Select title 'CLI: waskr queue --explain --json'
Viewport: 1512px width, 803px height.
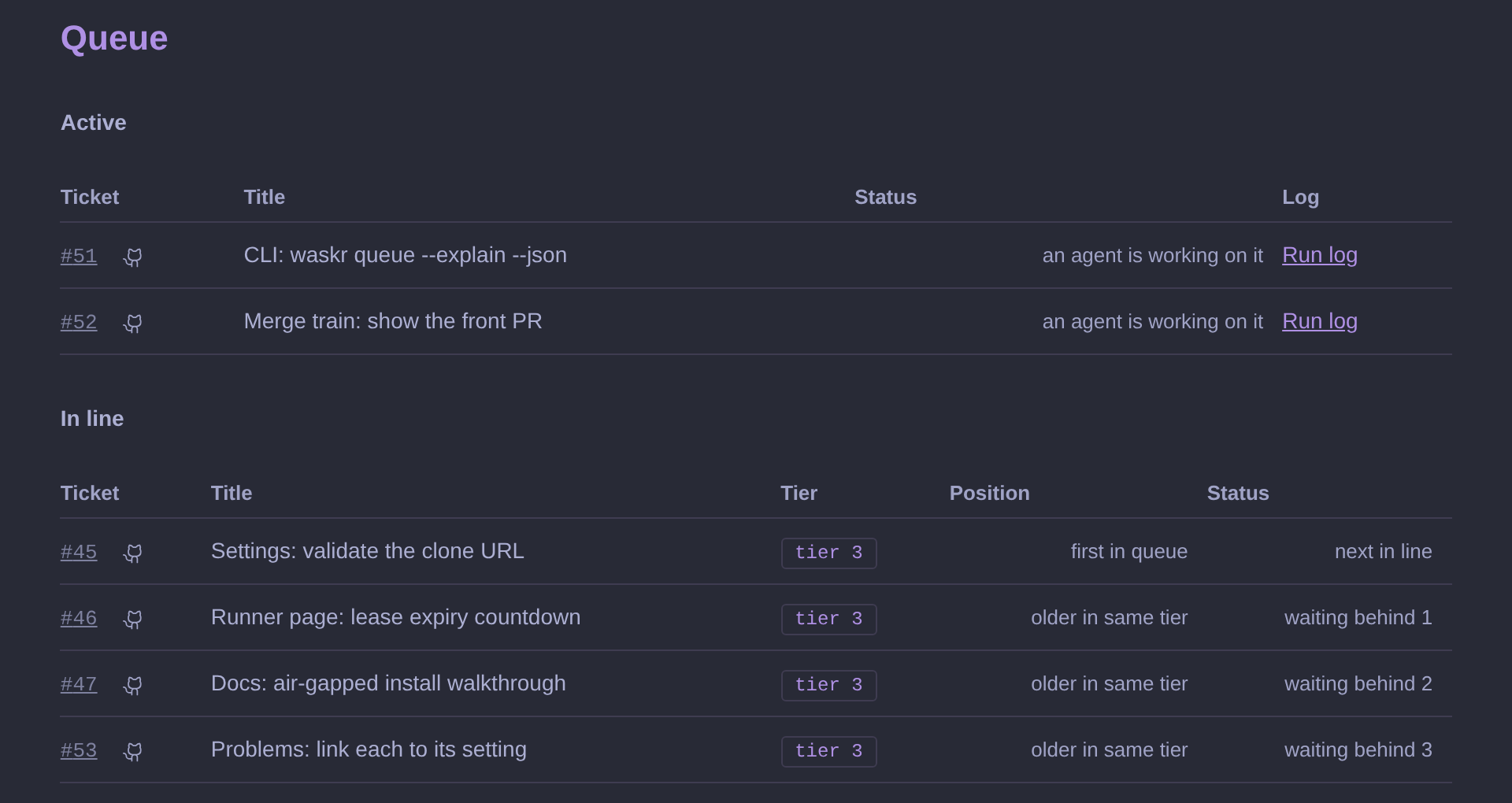[x=406, y=255]
